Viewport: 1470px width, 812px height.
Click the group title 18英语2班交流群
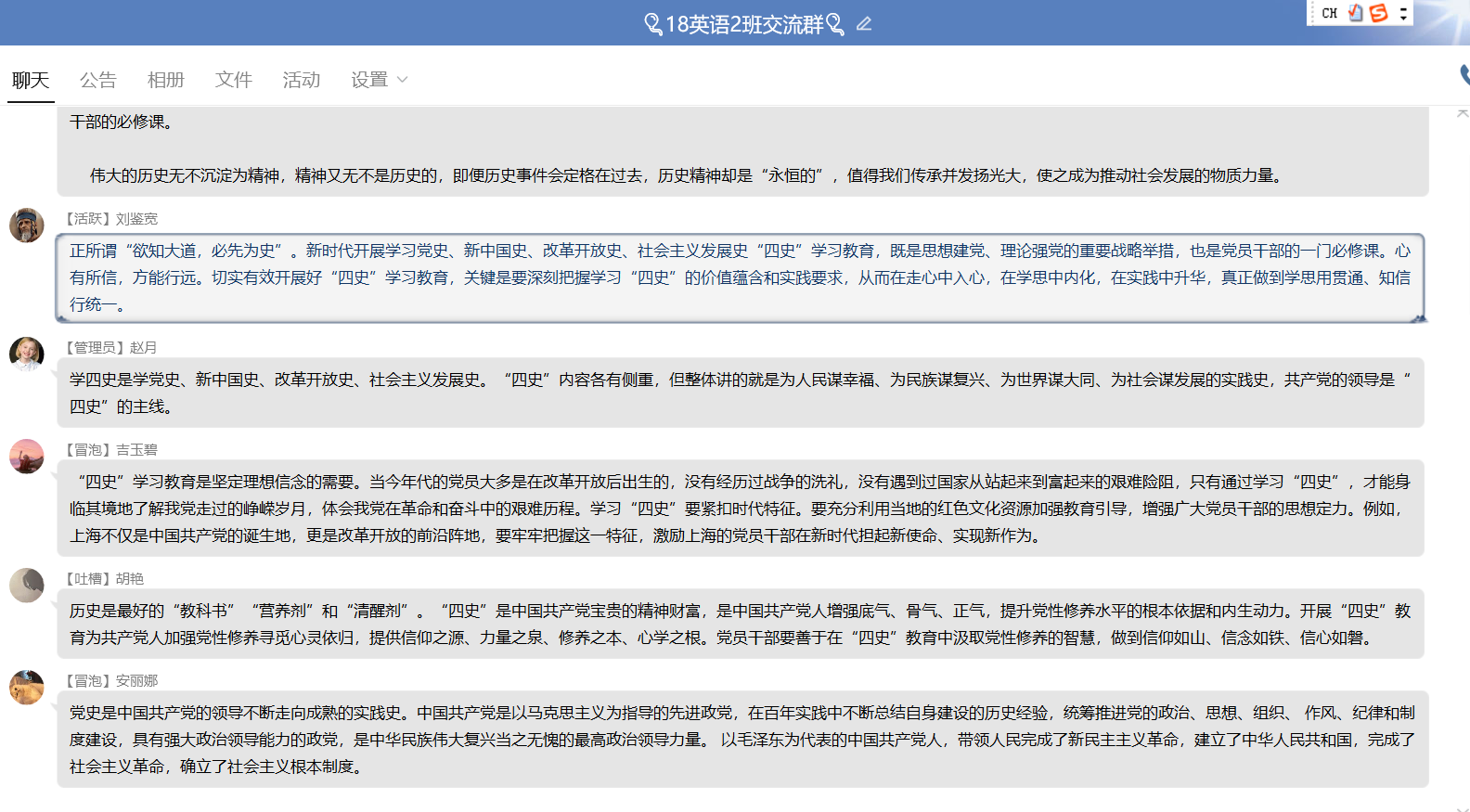743,24
